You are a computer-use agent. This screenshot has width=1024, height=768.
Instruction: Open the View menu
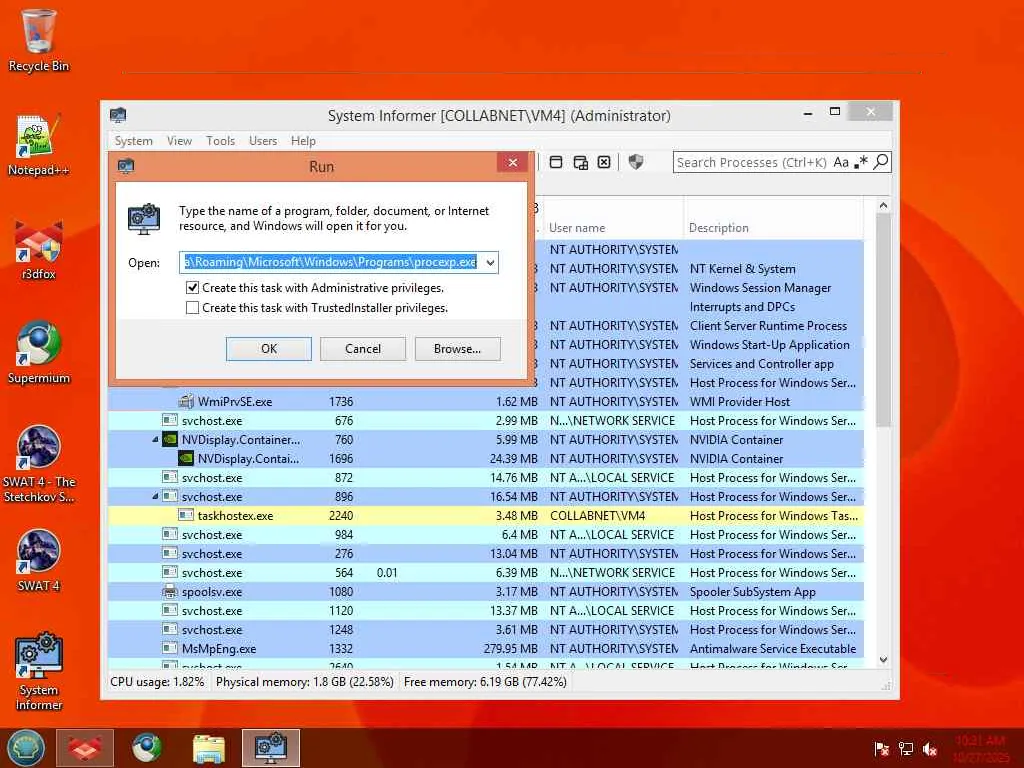(x=179, y=141)
